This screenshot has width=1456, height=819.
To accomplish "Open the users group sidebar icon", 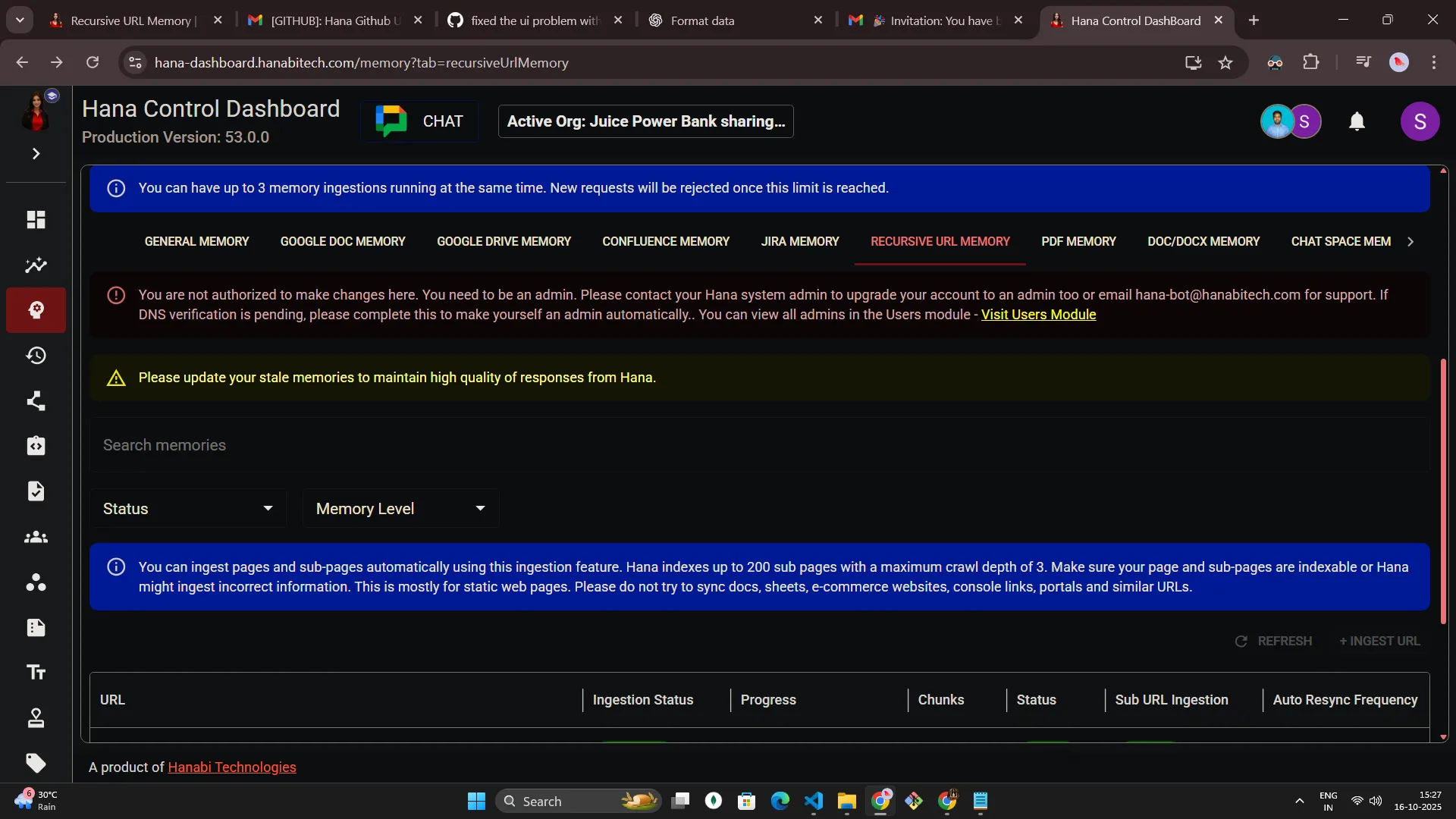I will pos(36,537).
